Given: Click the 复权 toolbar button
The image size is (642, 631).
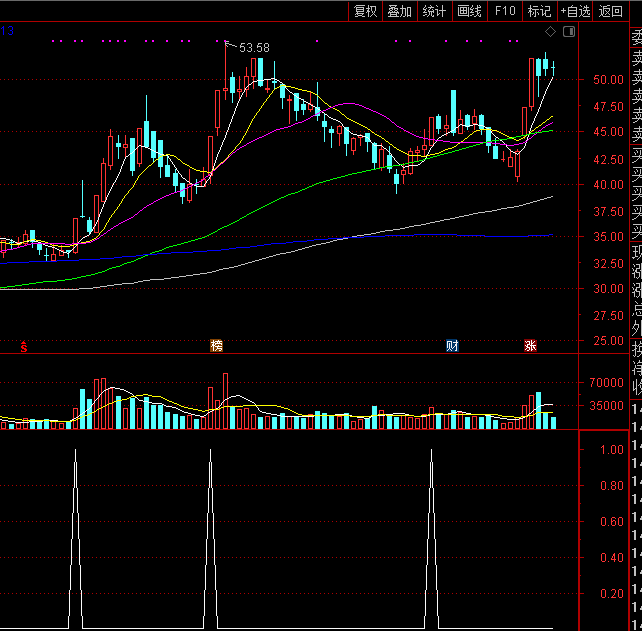Looking at the screenshot, I should click(365, 11).
